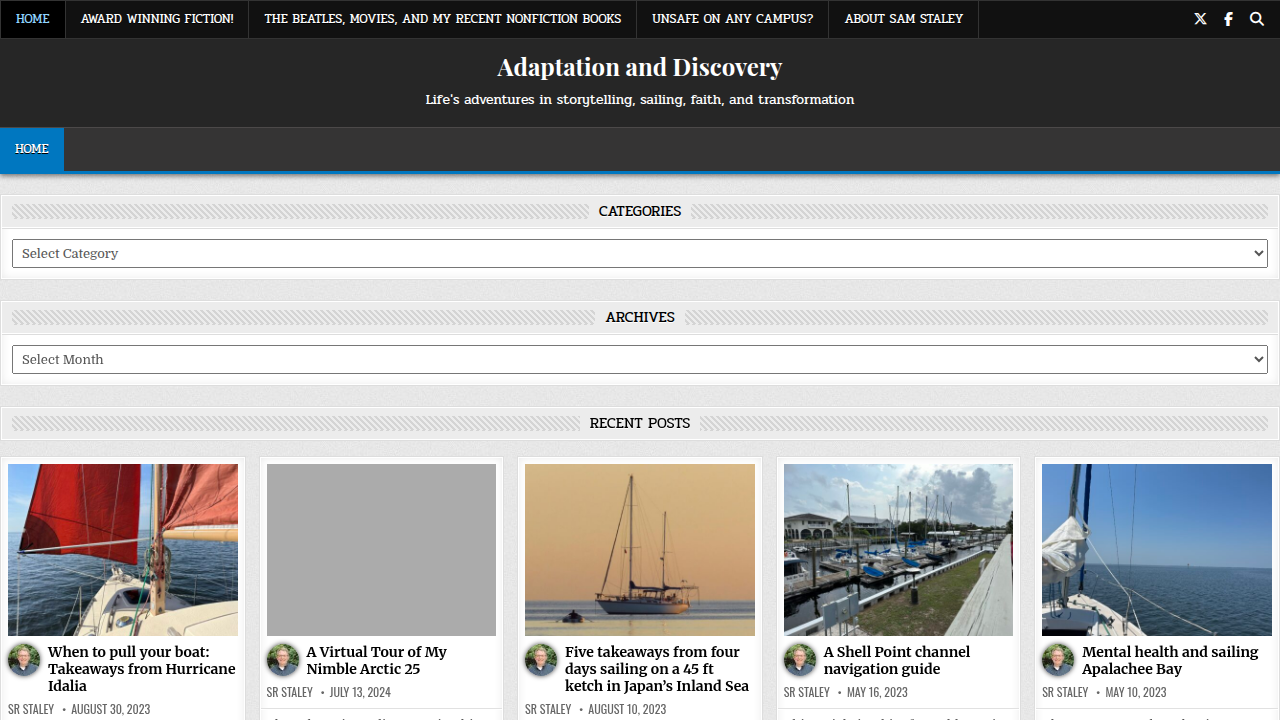Click the date July 13, 2024
The width and height of the screenshot is (1280, 720).
click(x=360, y=692)
